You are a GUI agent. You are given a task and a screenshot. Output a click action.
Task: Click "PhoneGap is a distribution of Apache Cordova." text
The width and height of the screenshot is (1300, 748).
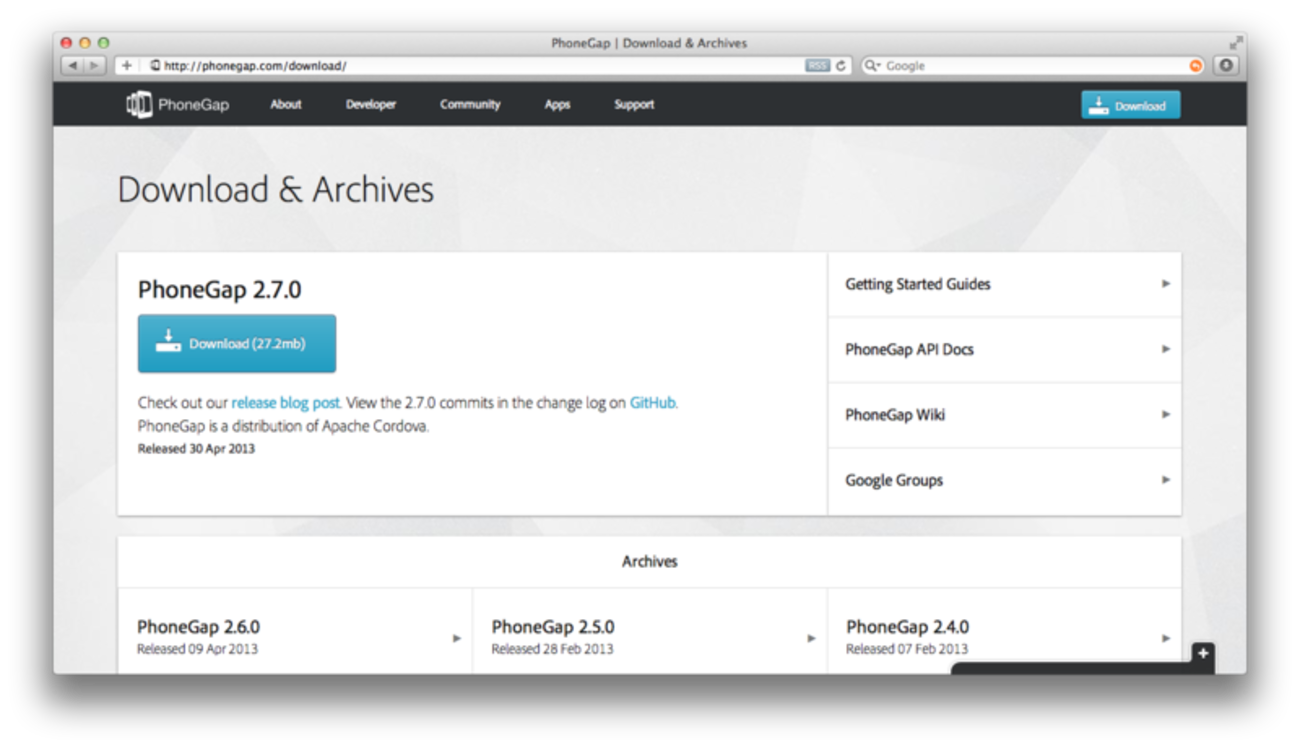[x=284, y=426]
